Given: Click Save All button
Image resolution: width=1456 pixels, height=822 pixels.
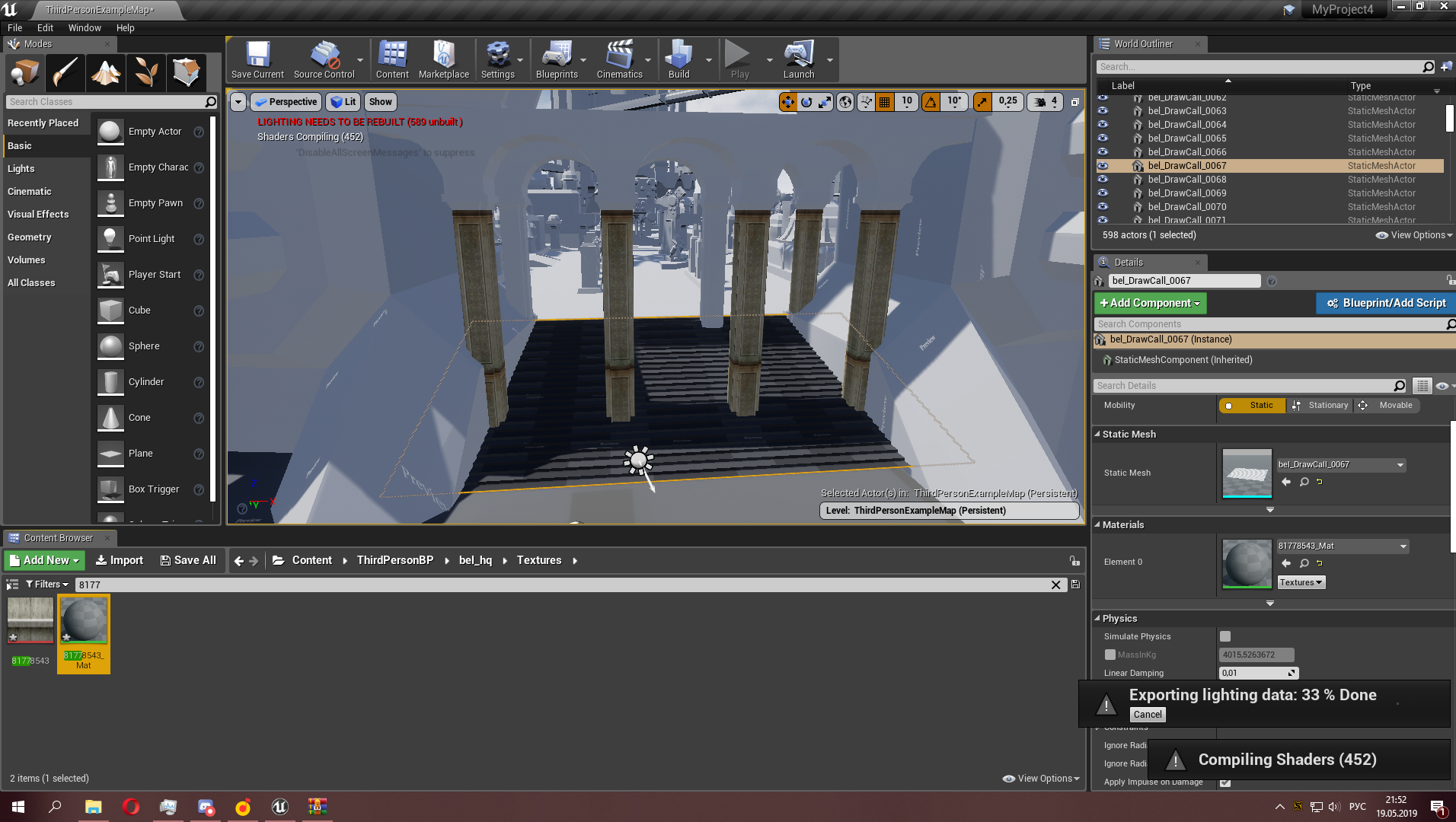Looking at the screenshot, I should point(188,560).
